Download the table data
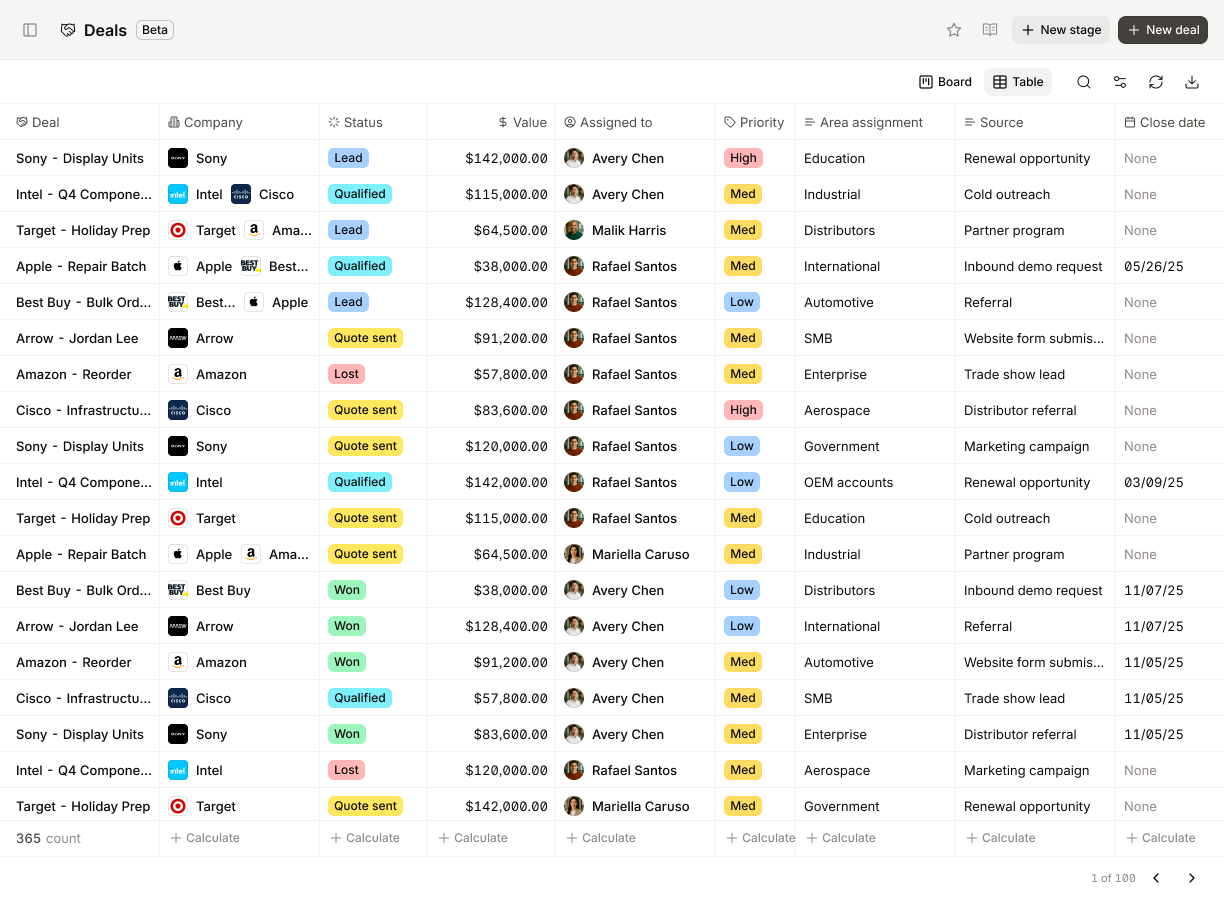This screenshot has height=900, width=1224. [x=1192, y=82]
